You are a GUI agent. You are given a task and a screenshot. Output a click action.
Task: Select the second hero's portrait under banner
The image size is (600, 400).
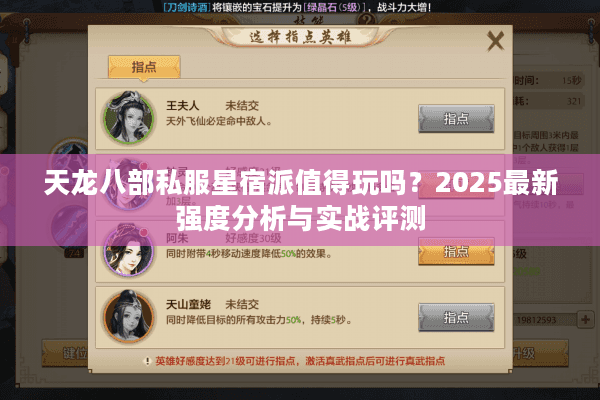[x=129, y=184]
